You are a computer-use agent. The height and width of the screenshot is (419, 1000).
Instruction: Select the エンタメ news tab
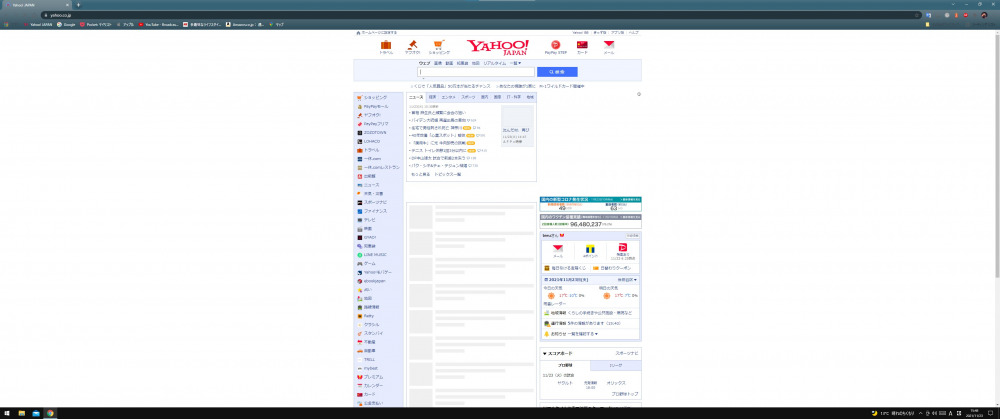pyautogui.click(x=449, y=97)
